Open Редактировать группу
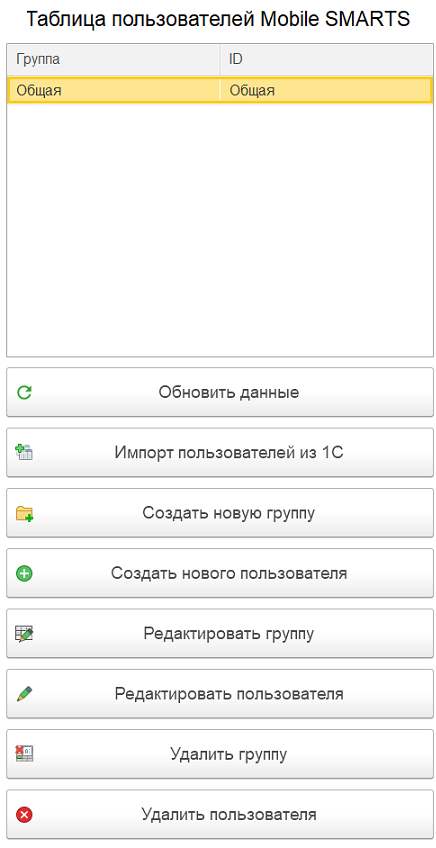This screenshot has width=436, height=848. (x=220, y=633)
